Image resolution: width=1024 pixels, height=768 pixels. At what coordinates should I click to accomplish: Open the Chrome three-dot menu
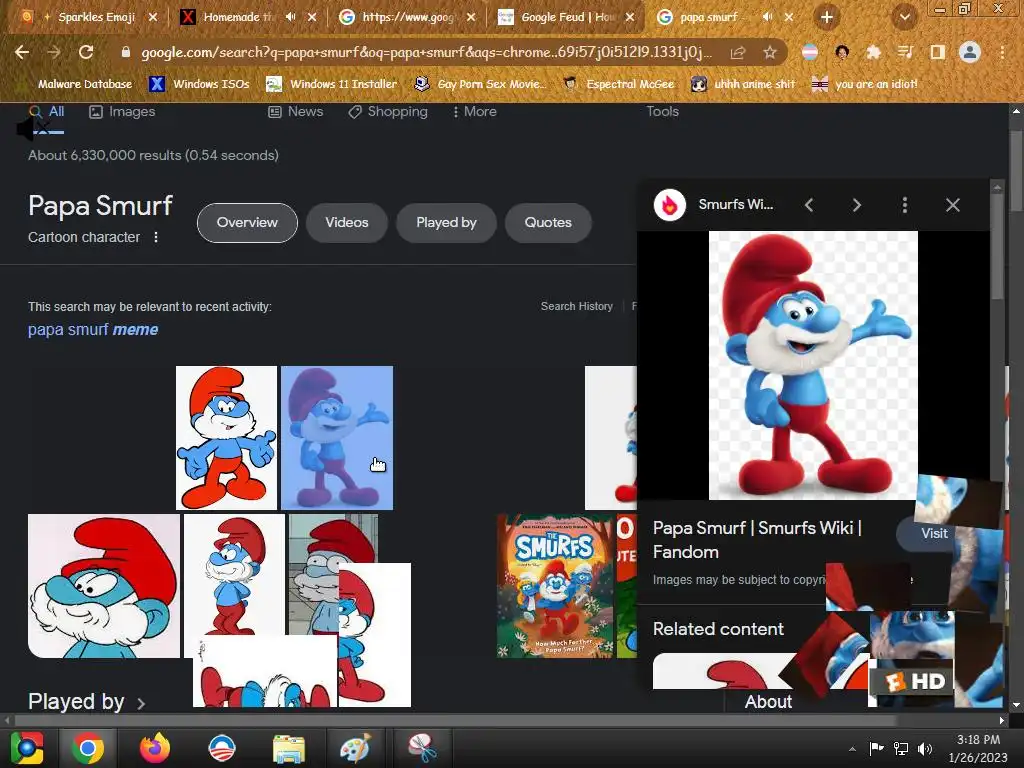tap(1002, 52)
